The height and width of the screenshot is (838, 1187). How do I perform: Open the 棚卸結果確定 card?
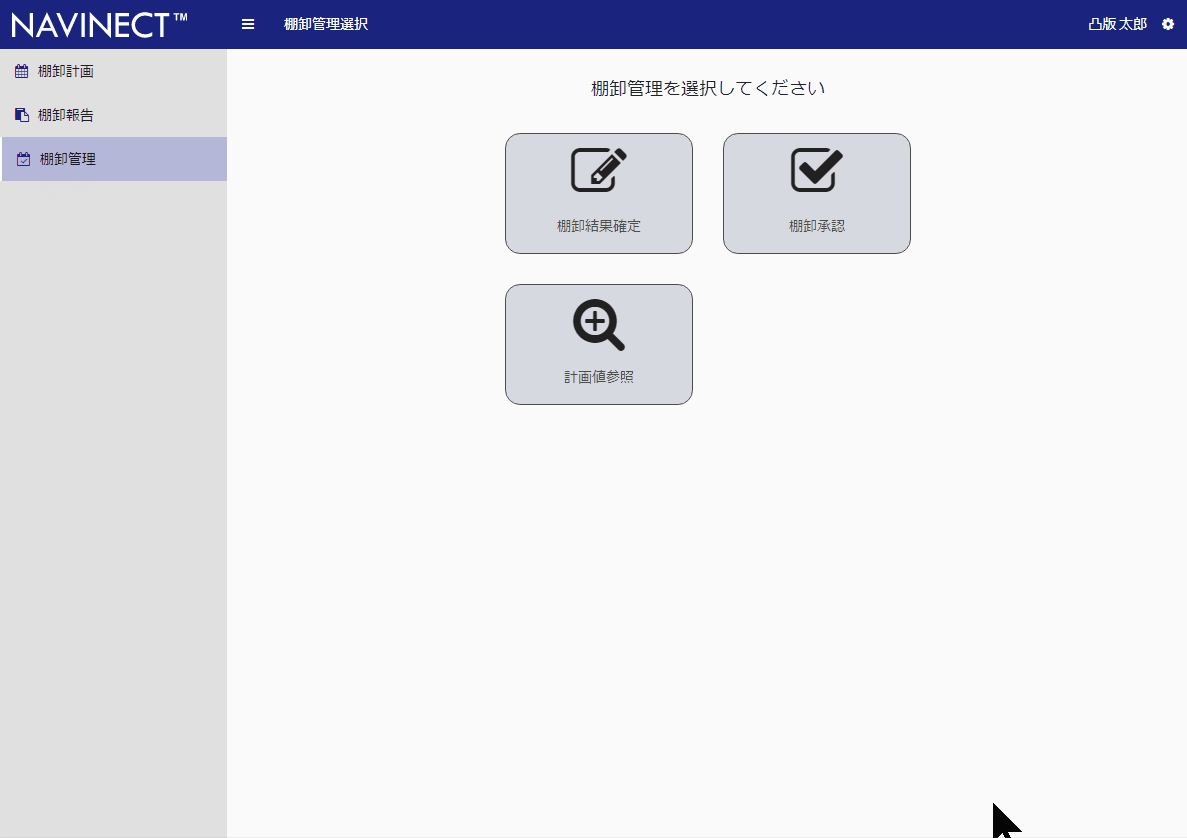[x=598, y=193]
